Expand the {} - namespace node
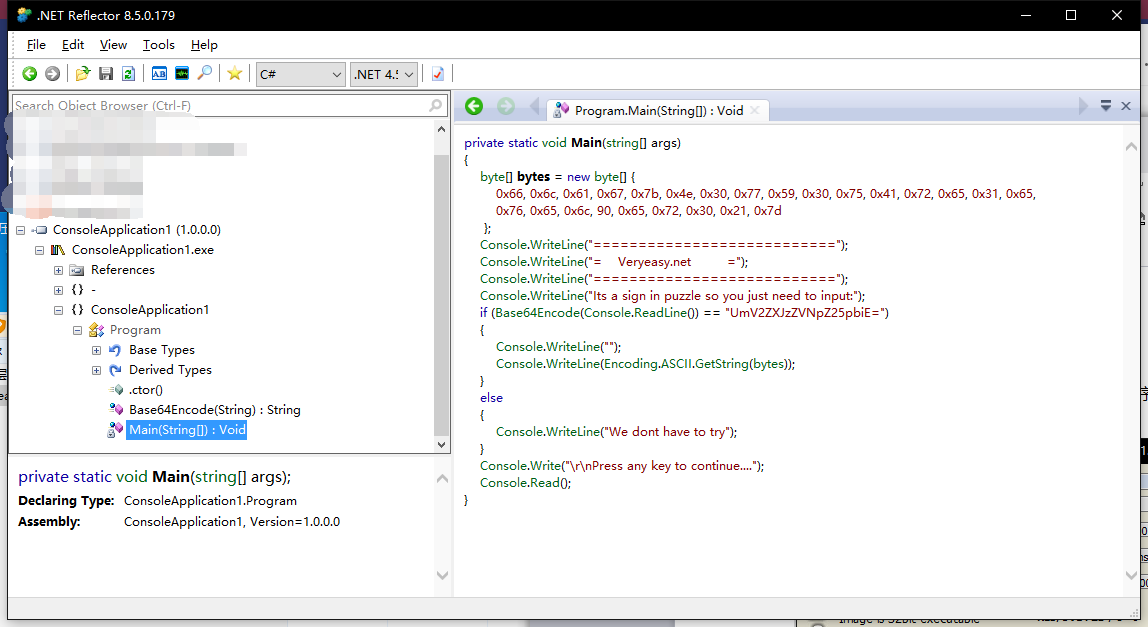Viewport: 1148px width, 627px height. click(59, 290)
